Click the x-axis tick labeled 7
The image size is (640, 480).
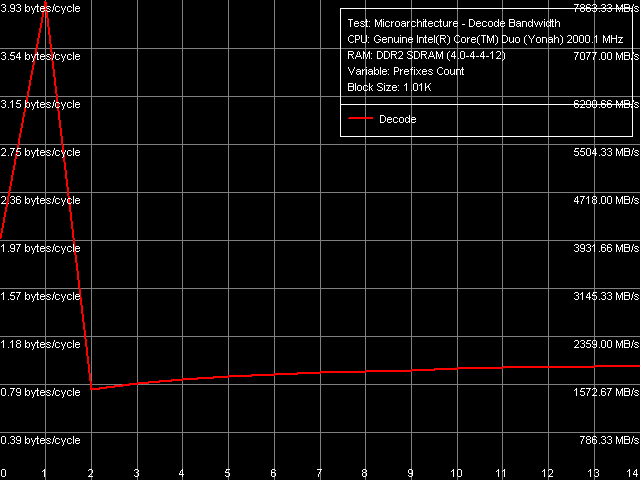point(319,472)
